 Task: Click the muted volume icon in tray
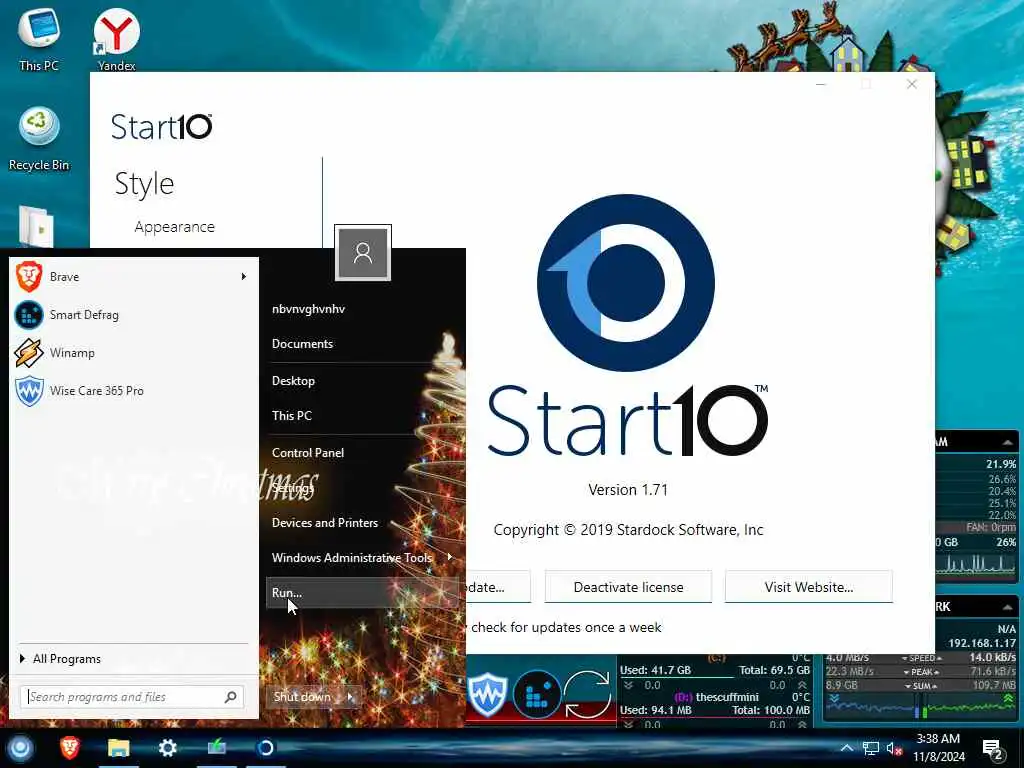point(894,748)
